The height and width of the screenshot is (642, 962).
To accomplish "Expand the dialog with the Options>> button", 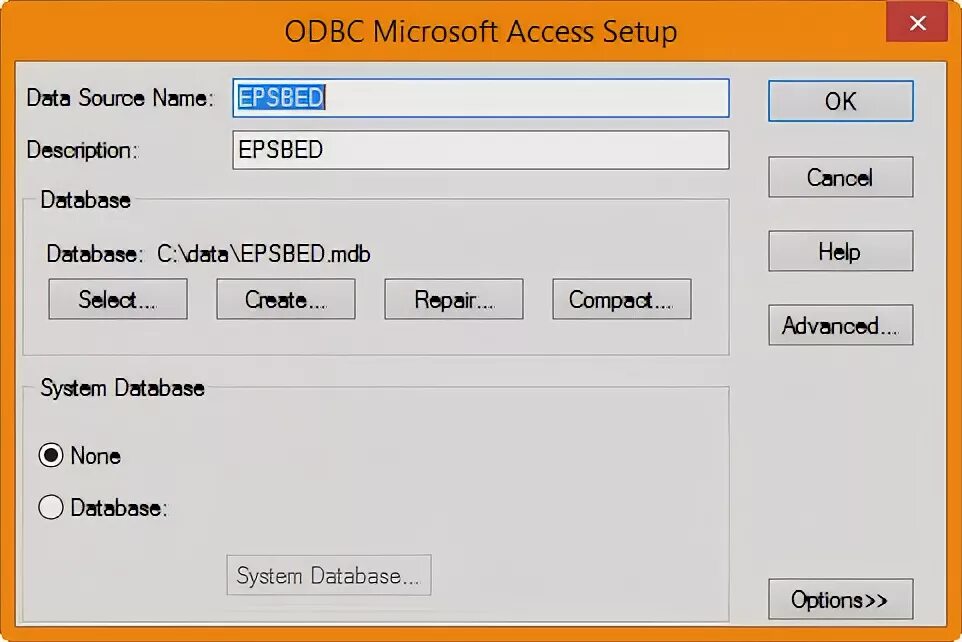I will (841, 599).
